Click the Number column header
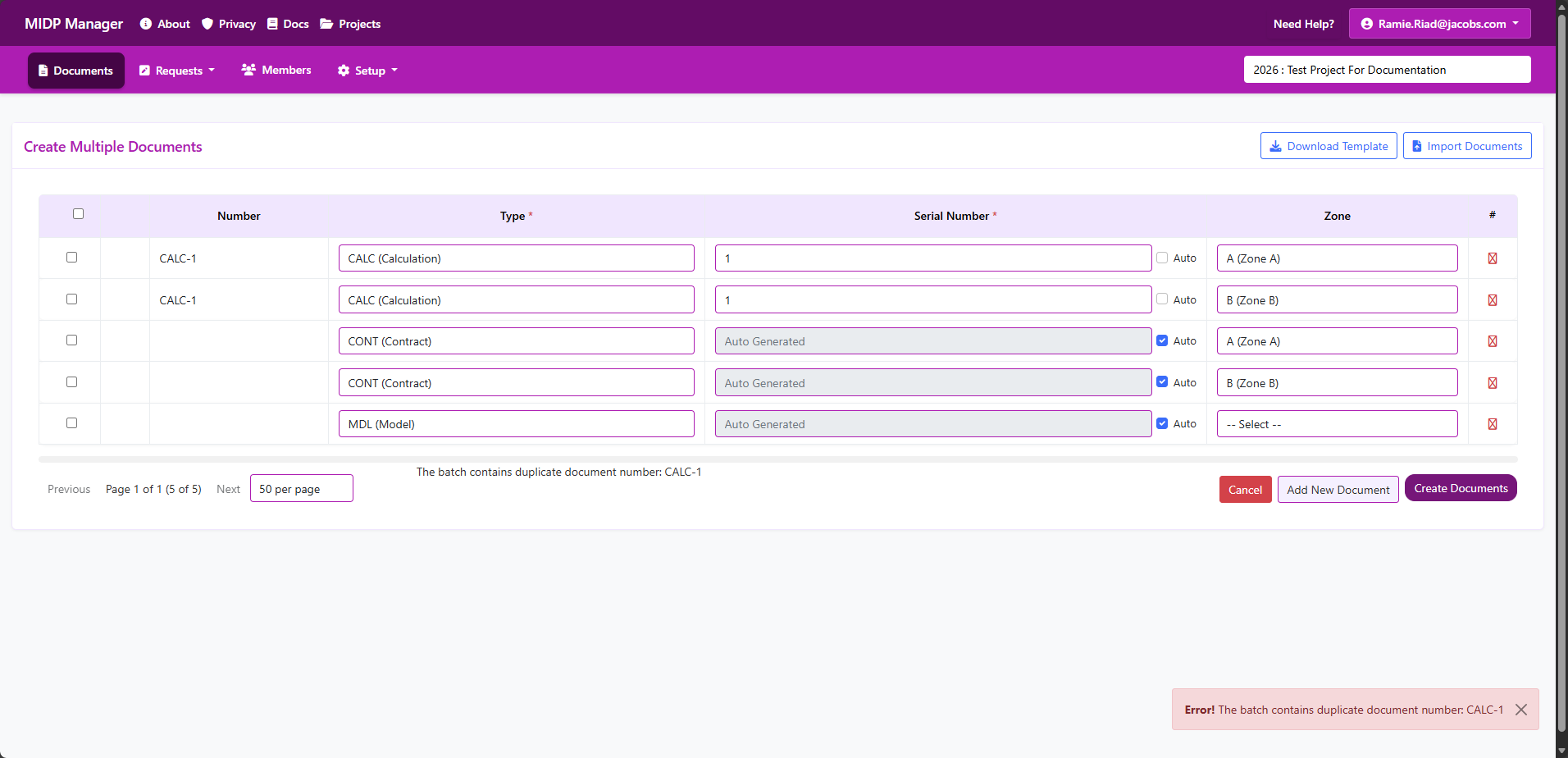Screen dimensions: 1568x758 [x=239, y=216]
